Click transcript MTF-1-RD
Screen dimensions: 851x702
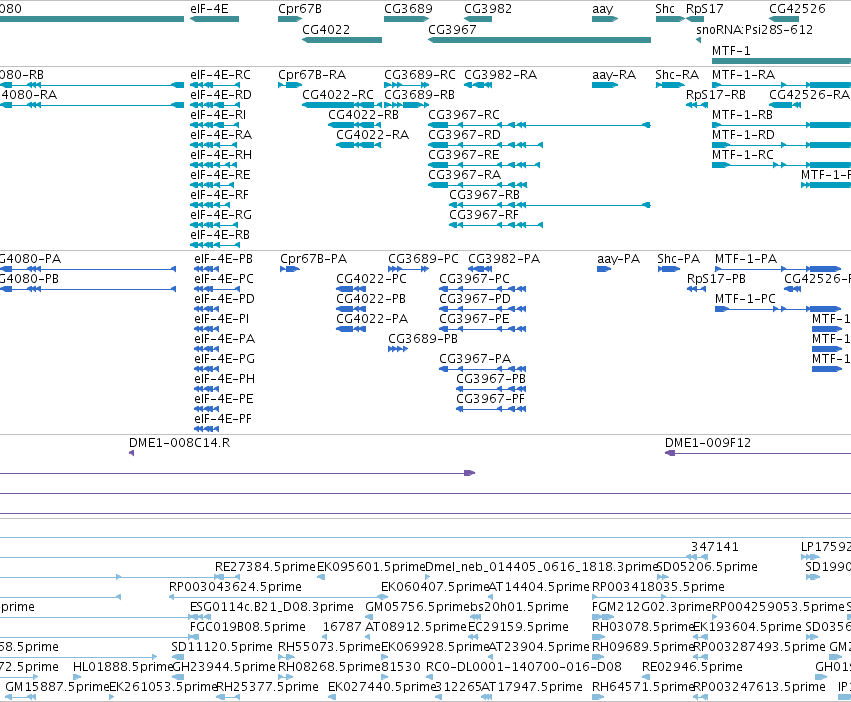[743, 135]
